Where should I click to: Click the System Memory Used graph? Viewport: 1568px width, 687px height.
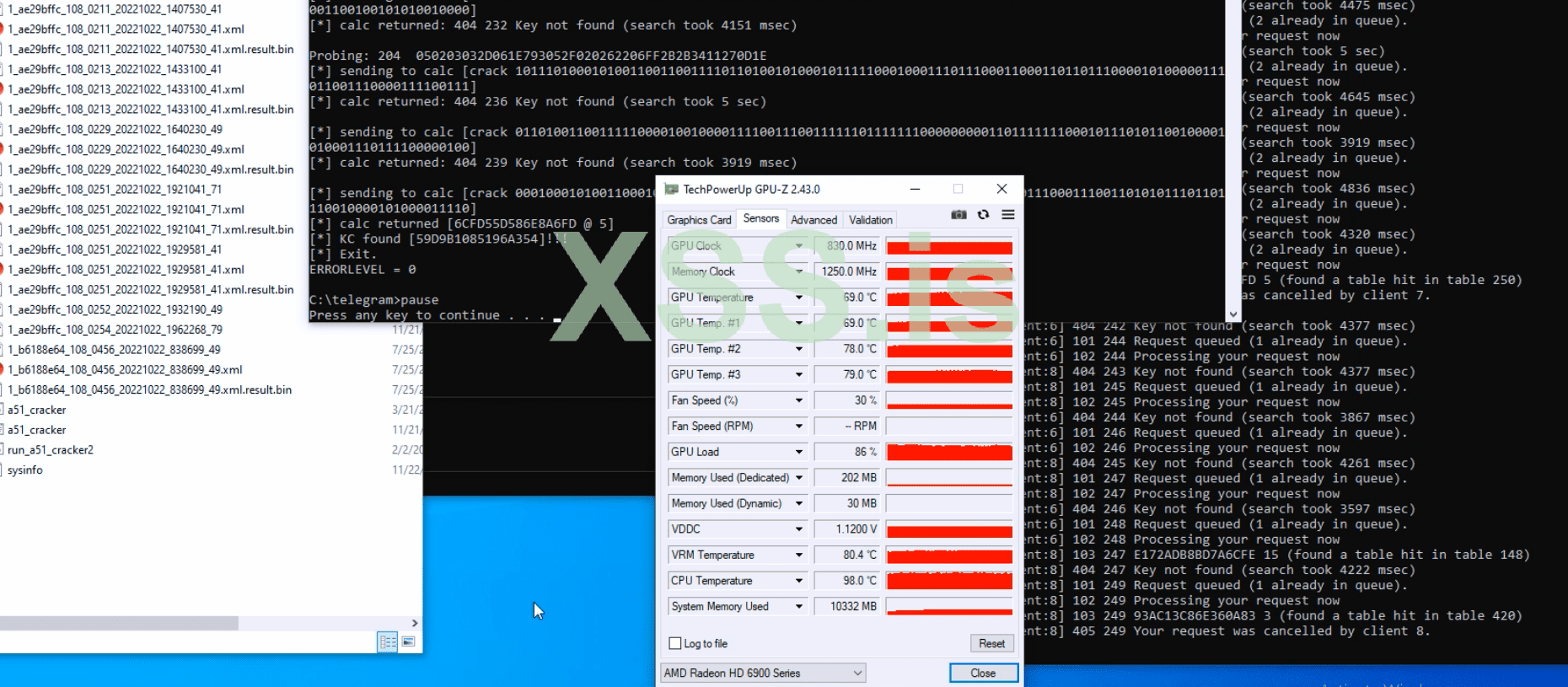tap(949, 607)
